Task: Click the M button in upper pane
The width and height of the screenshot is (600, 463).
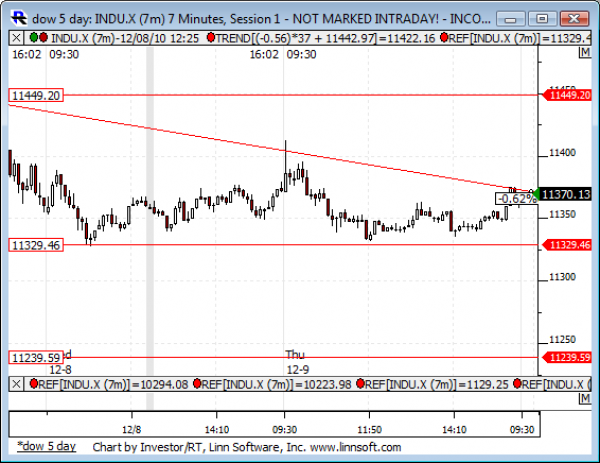Action: coord(585,52)
